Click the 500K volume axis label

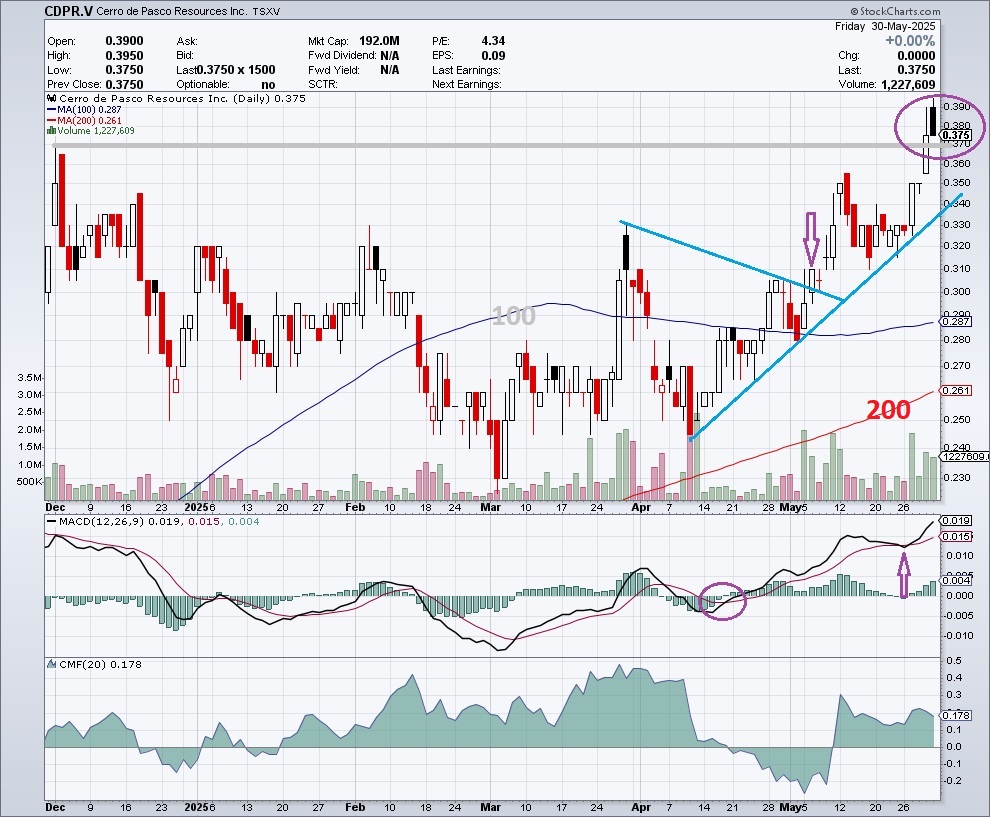(x=29, y=482)
